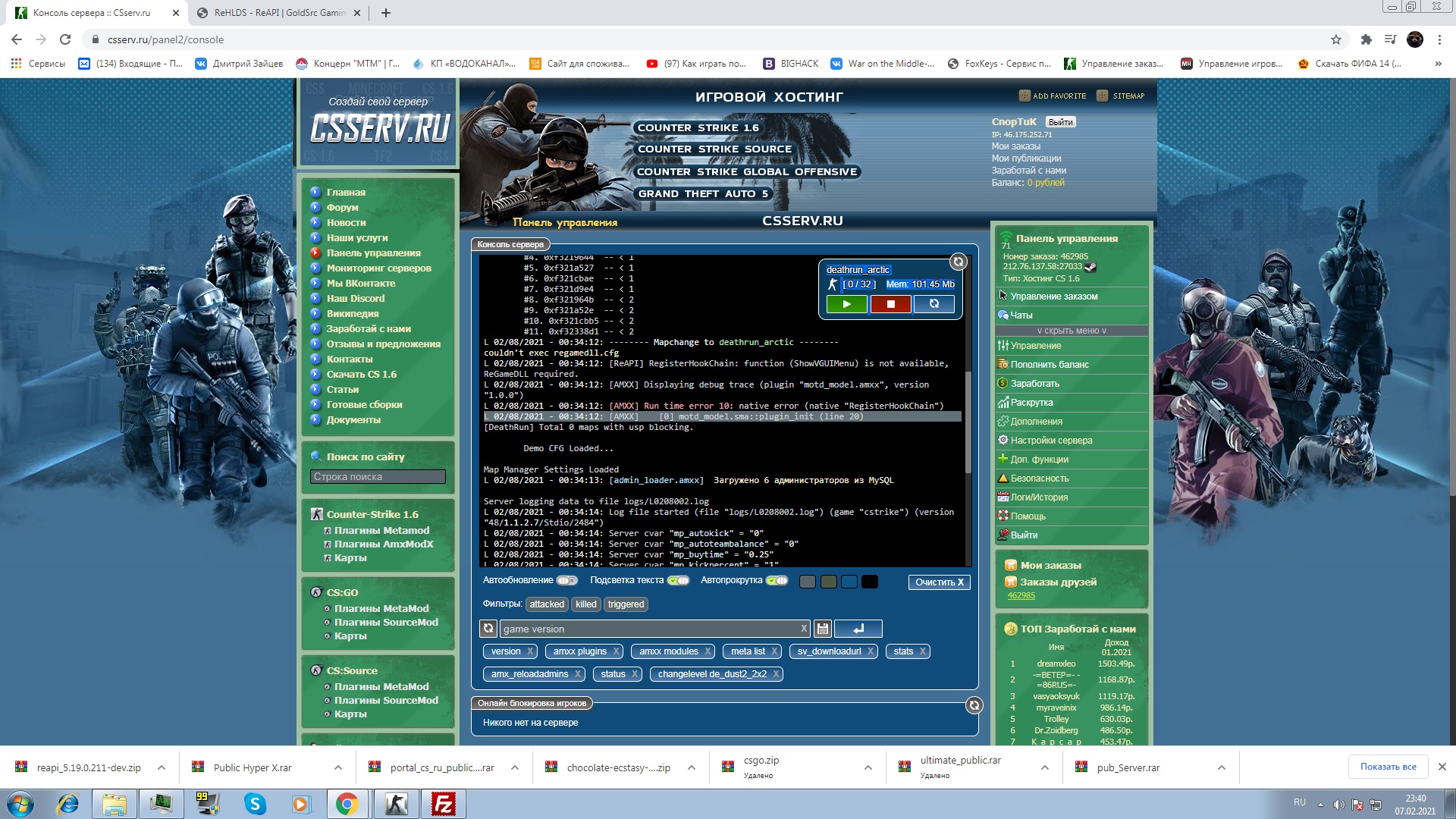Open the Мои заказы link in account area

tap(1016, 146)
